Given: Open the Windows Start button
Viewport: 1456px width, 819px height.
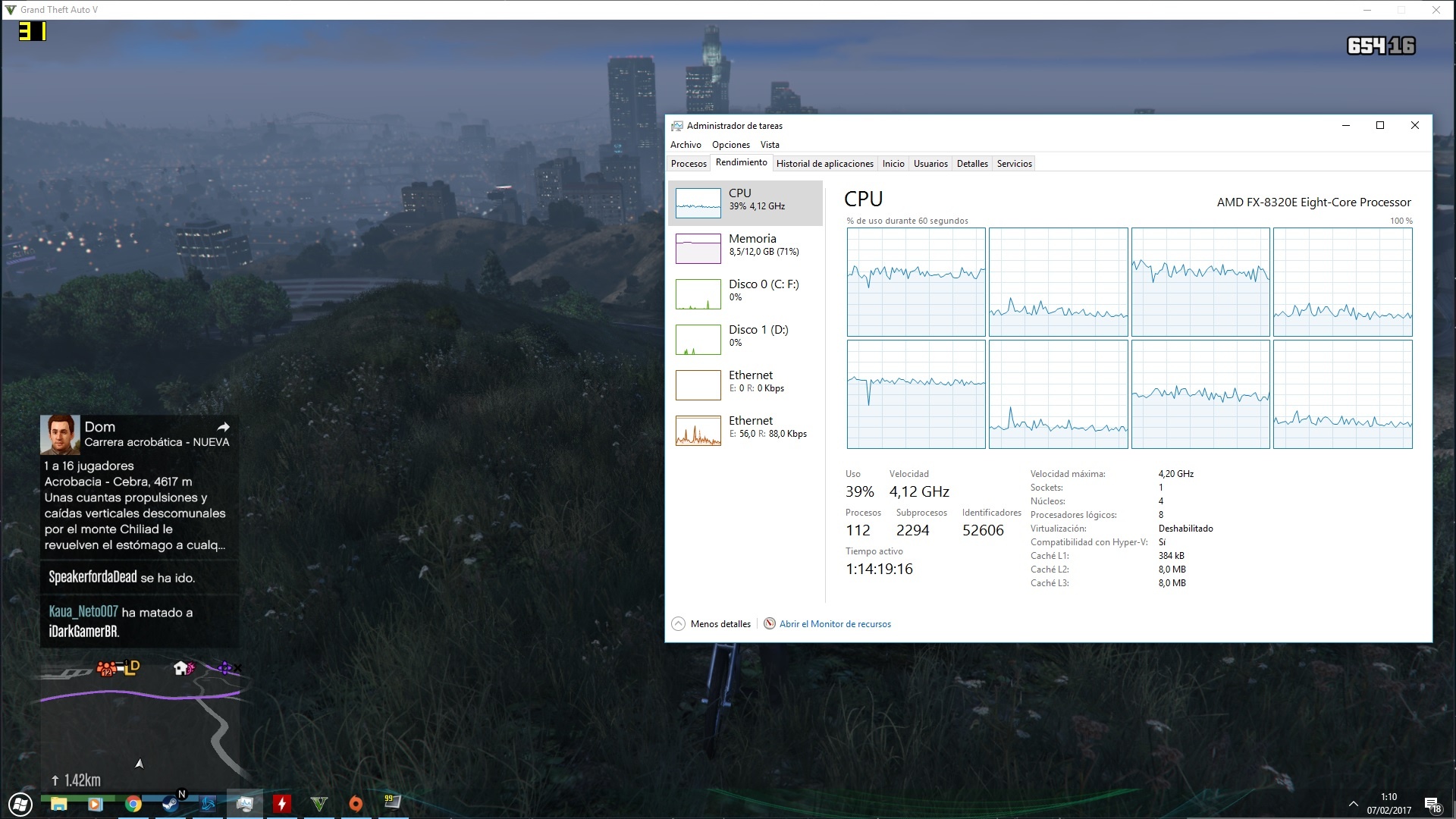Looking at the screenshot, I should (x=20, y=805).
